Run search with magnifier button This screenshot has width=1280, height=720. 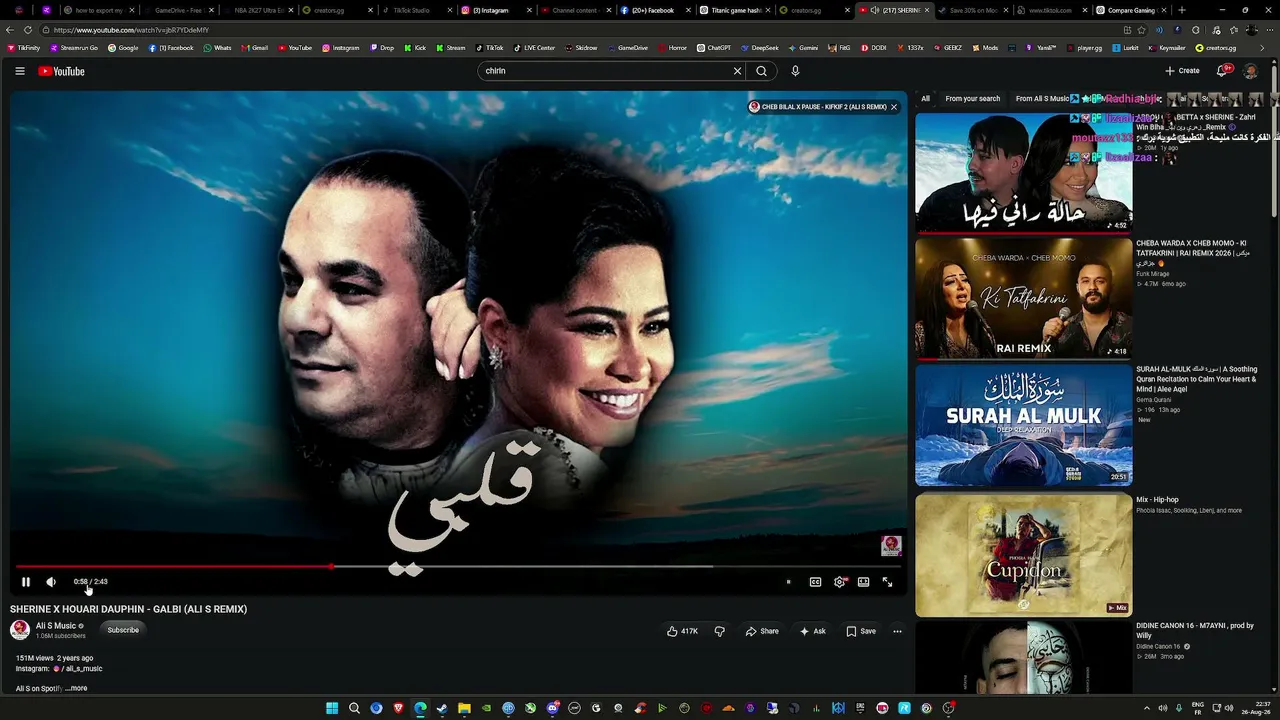coord(762,71)
